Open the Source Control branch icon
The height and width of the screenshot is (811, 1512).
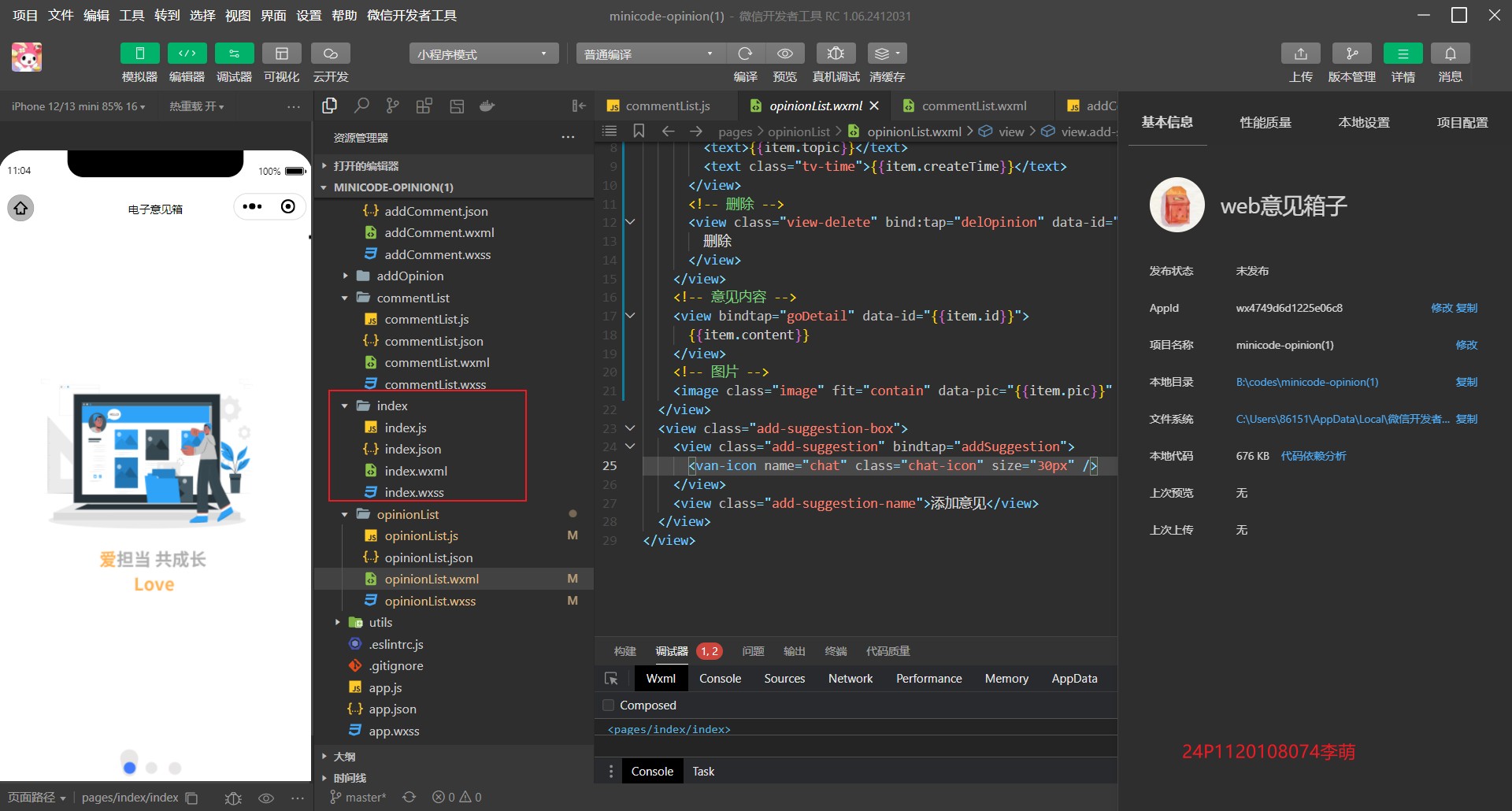(392, 106)
